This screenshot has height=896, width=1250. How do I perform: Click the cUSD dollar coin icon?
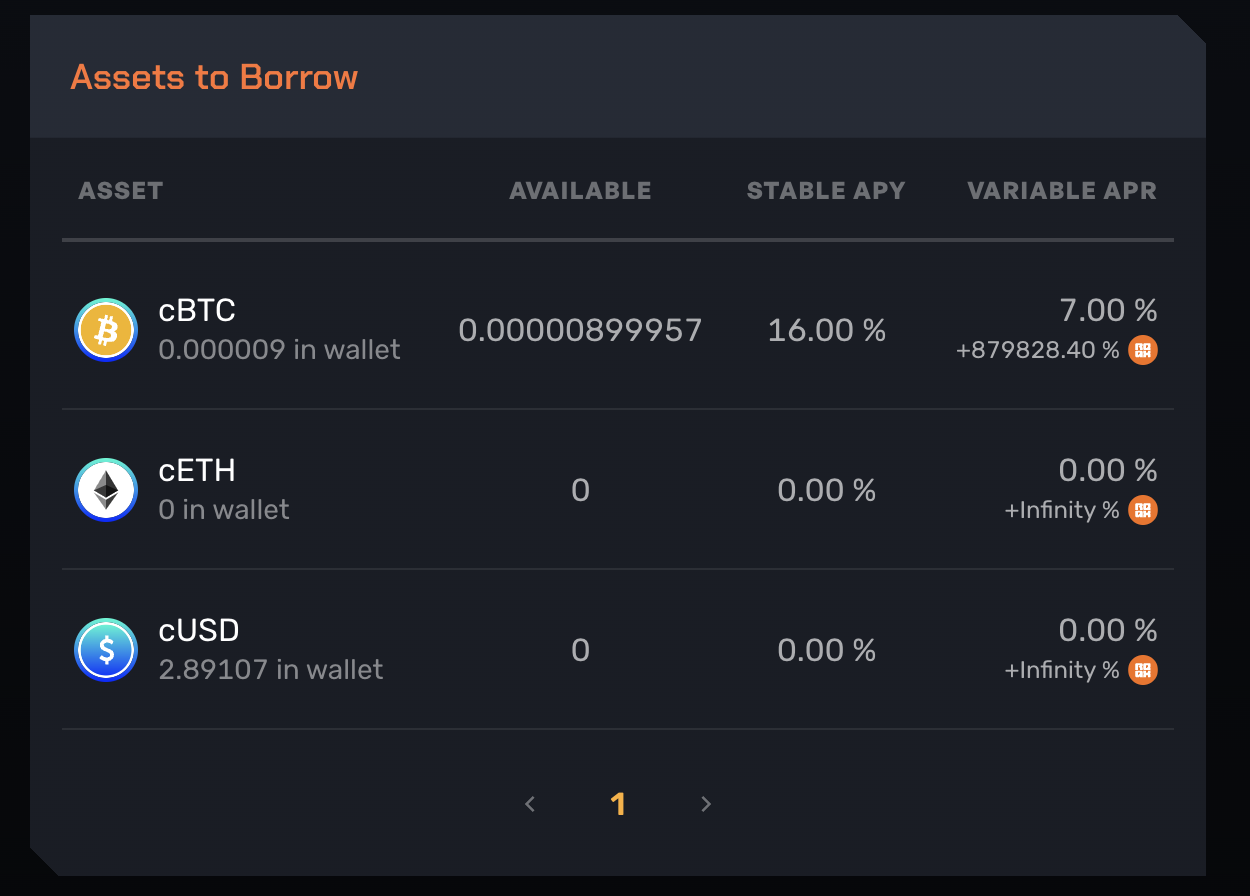pos(106,650)
